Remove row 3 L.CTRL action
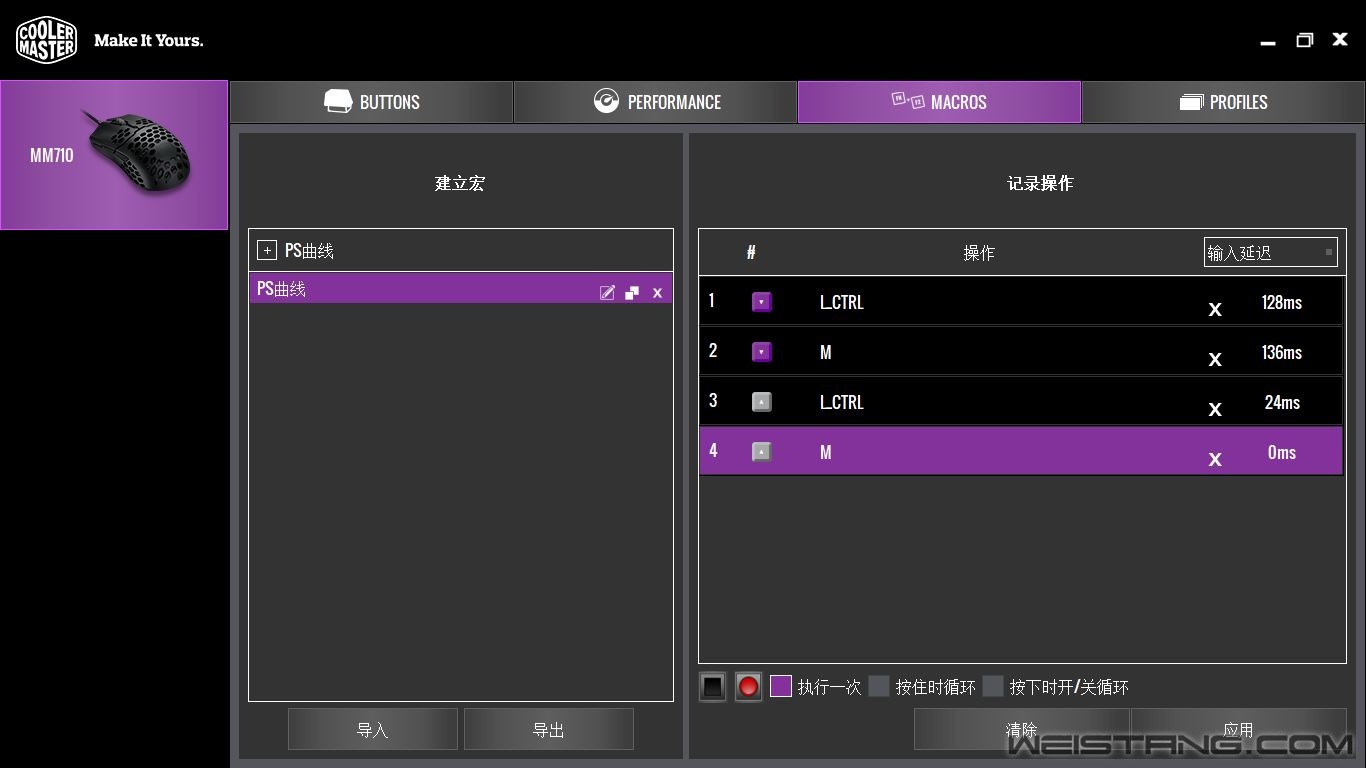The height and width of the screenshot is (768, 1366). 1215,410
